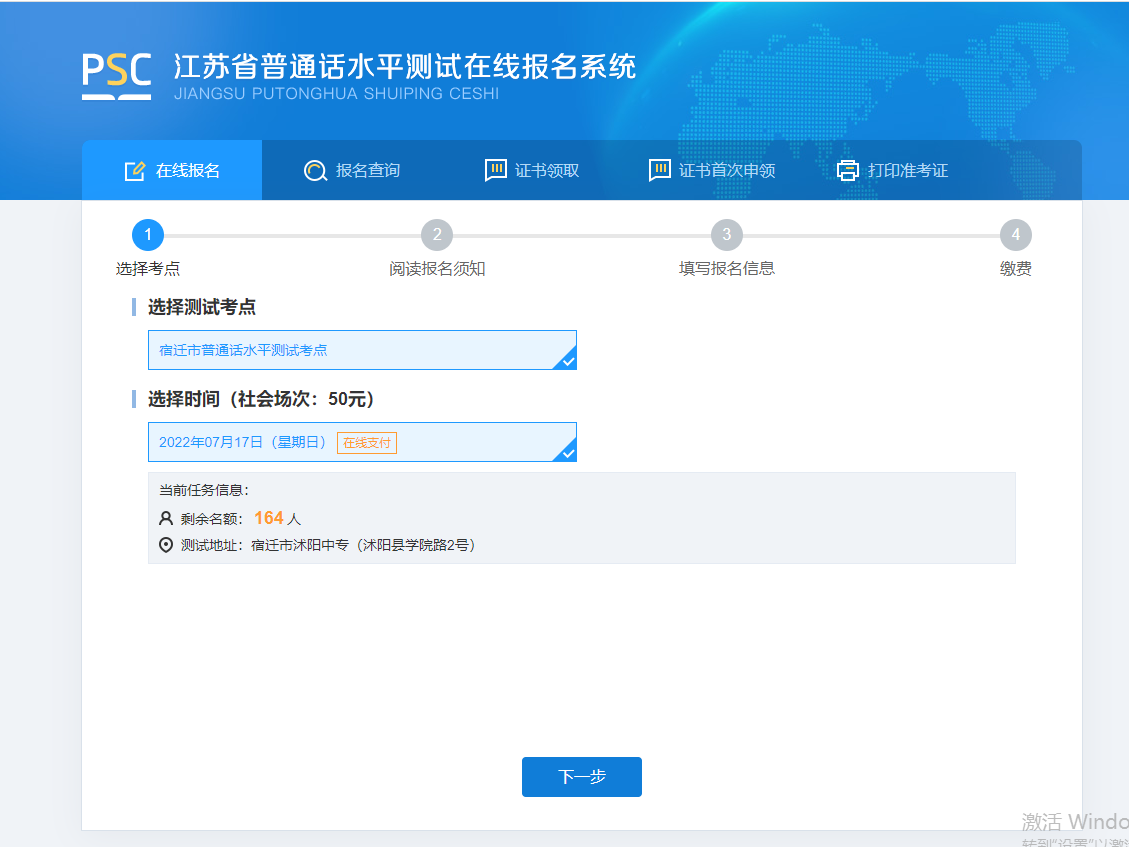Click the magnifier icon beside 报名查询
Screen dimensions: 1129x847
coord(315,171)
